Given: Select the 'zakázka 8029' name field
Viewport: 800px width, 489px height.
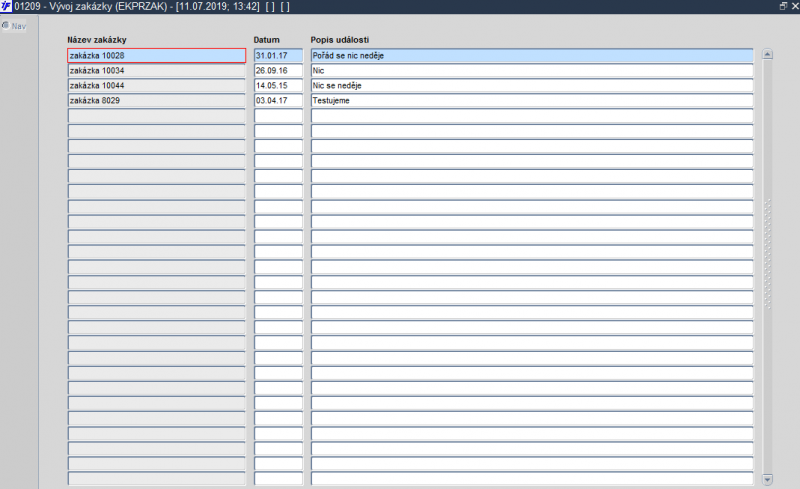Looking at the screenshot, I should tap(157, 101).
